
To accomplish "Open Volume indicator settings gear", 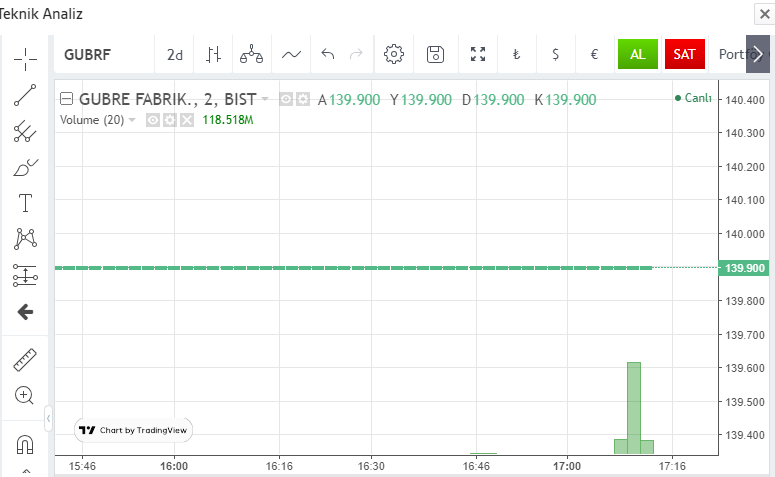I will (170, 120).
